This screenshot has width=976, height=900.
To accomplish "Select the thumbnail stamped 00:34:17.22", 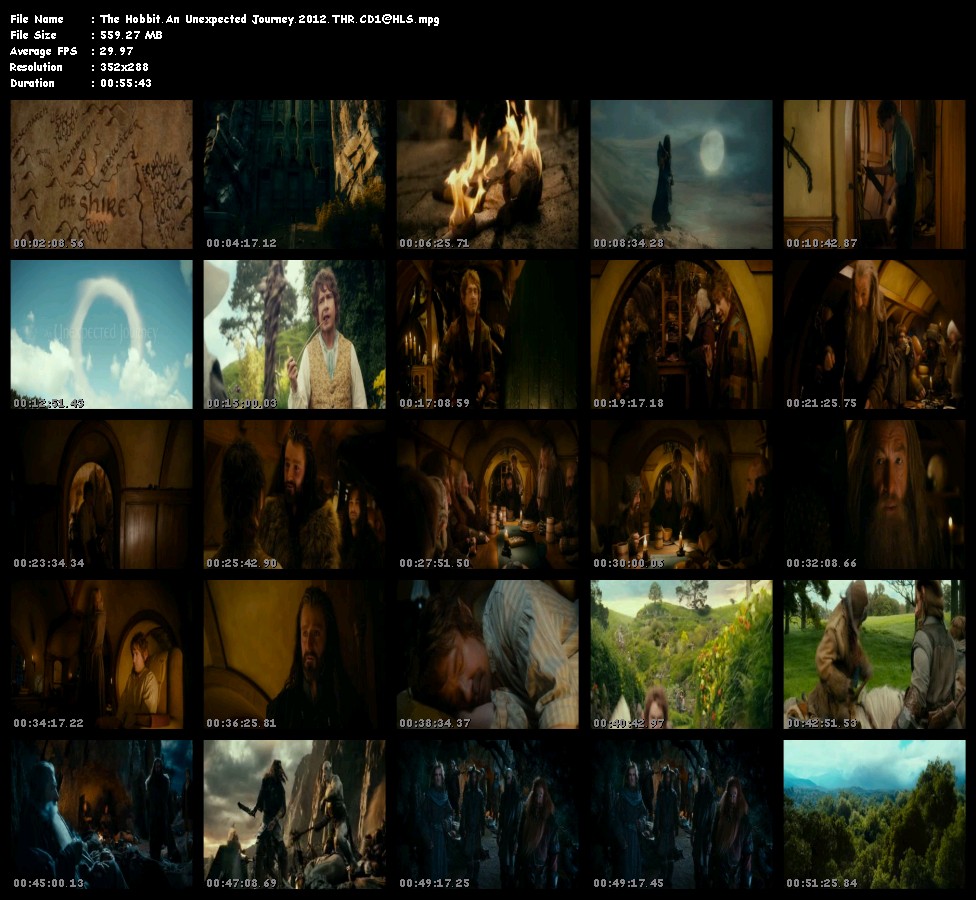I will [101, 654].
